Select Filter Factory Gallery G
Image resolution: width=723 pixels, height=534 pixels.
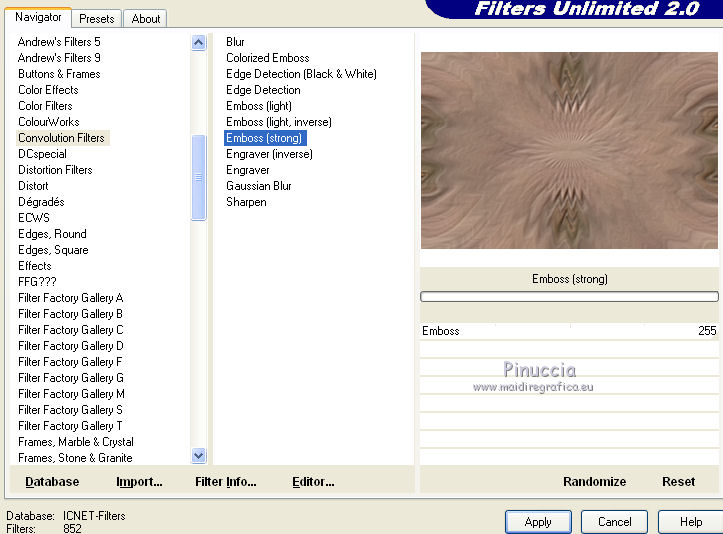(x=71, y=378)
